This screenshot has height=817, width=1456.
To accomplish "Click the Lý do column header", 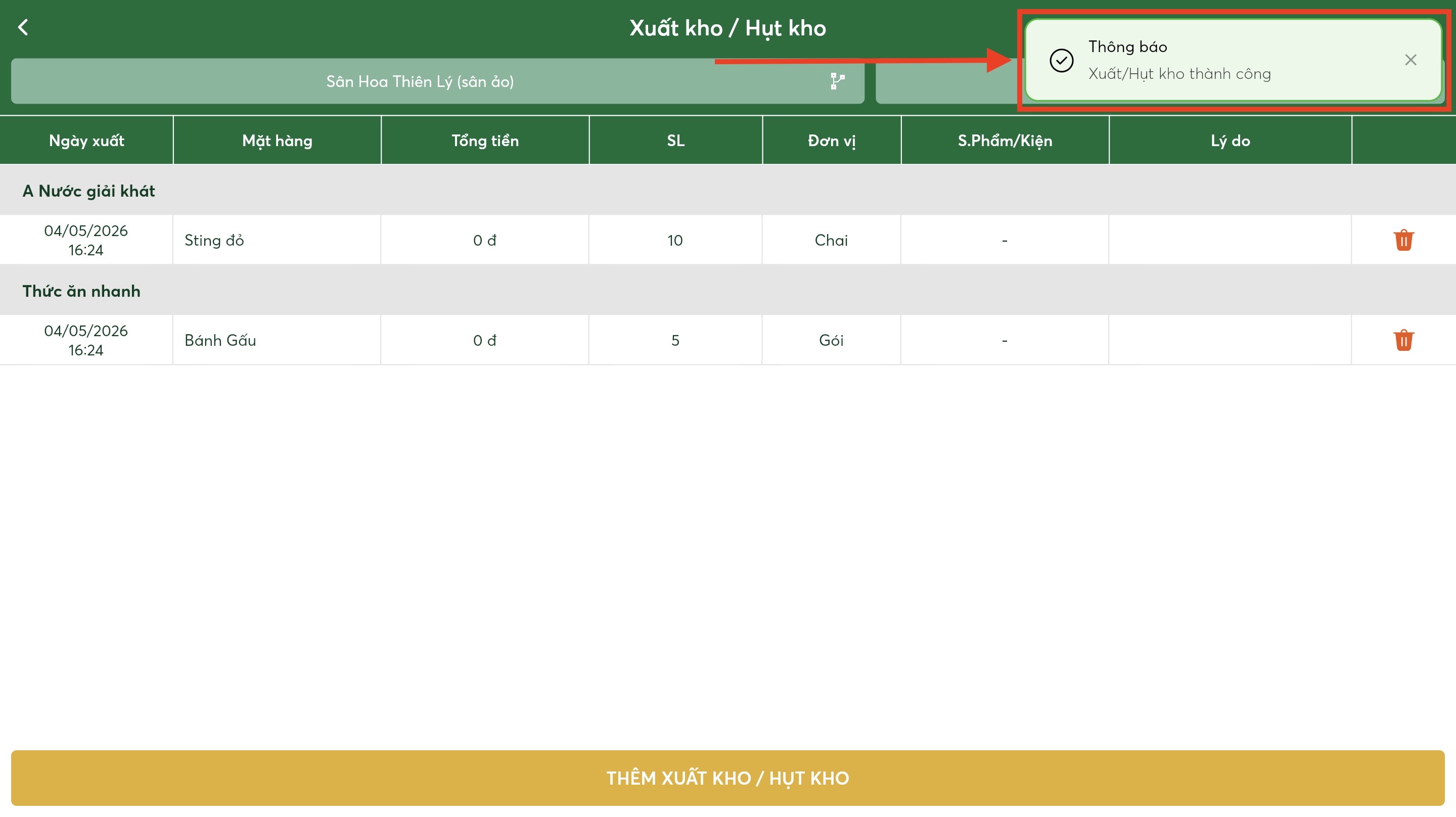I will click(1231, 140).
